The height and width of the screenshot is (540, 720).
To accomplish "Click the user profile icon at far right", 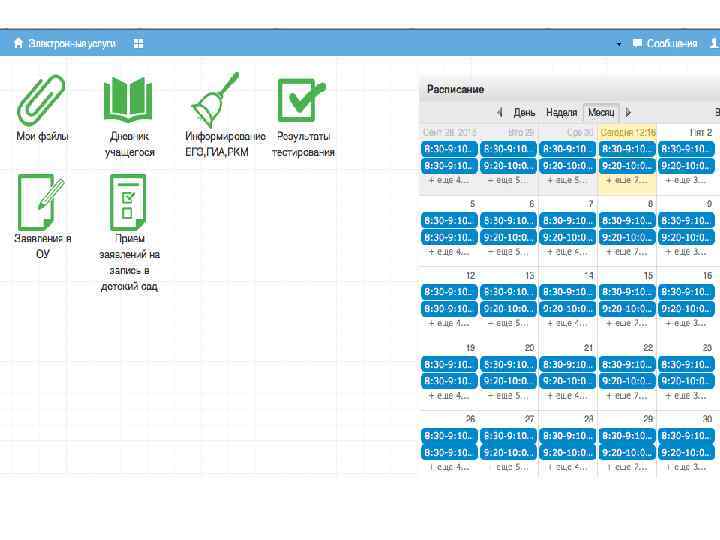I will (x=714, y=43).
